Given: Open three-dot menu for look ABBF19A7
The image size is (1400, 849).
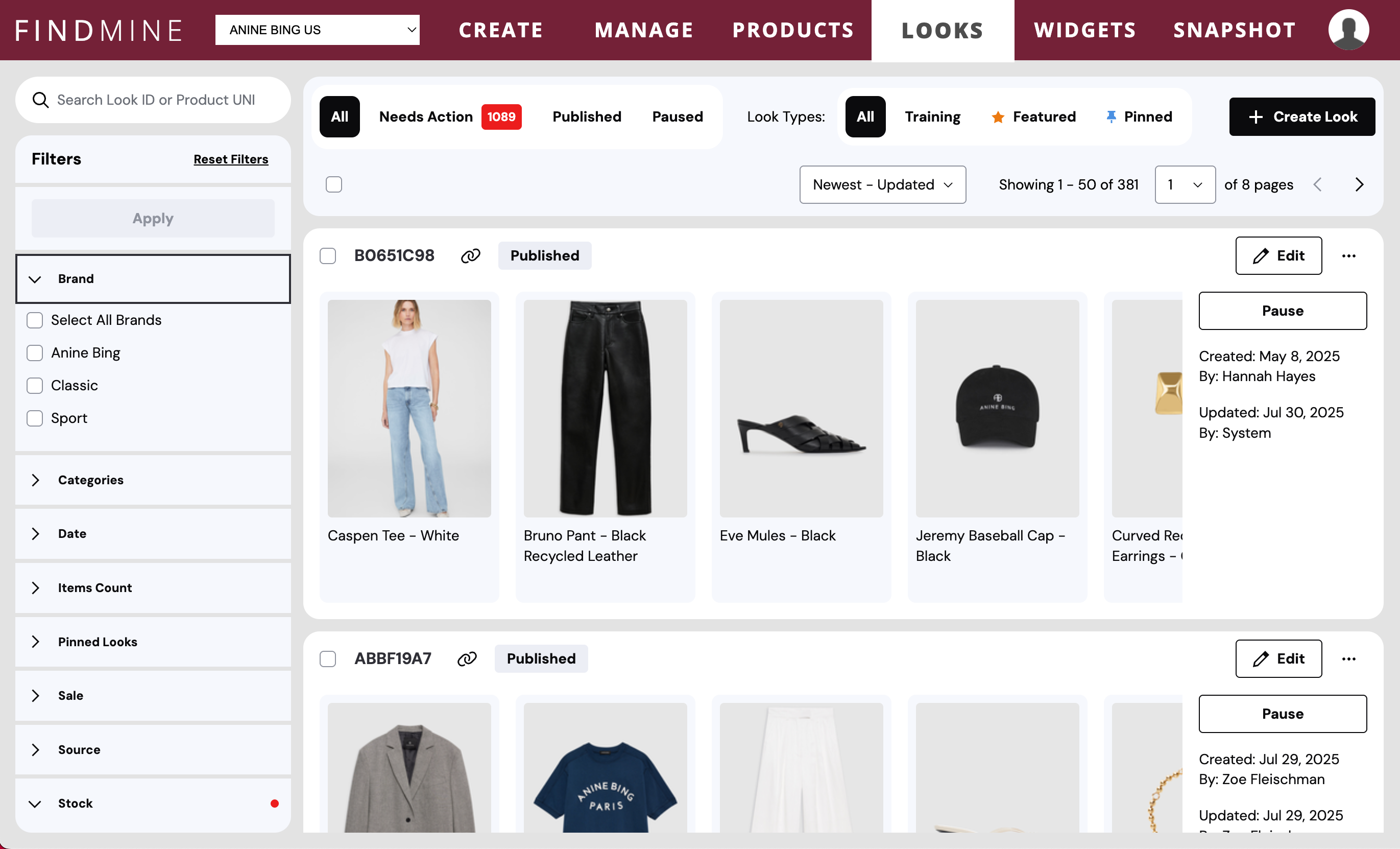Looking at the screenshot, I should (x=1348, y=658).
